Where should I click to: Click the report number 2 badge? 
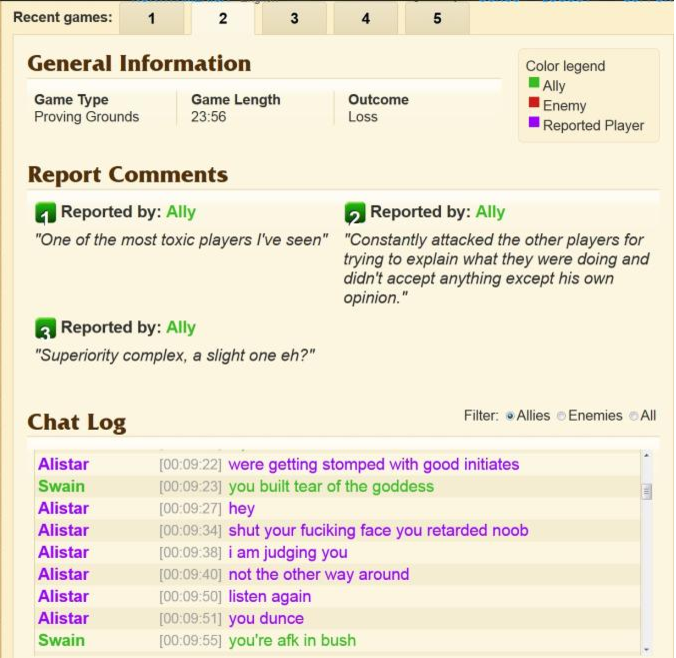(355, 213)
